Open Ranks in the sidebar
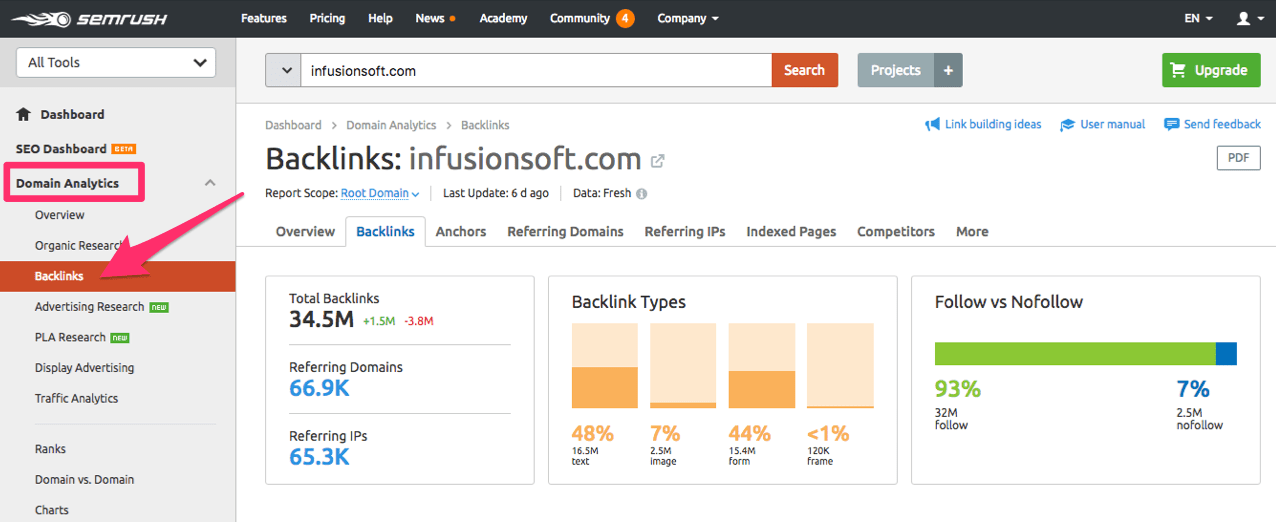 tap(50, 449)
